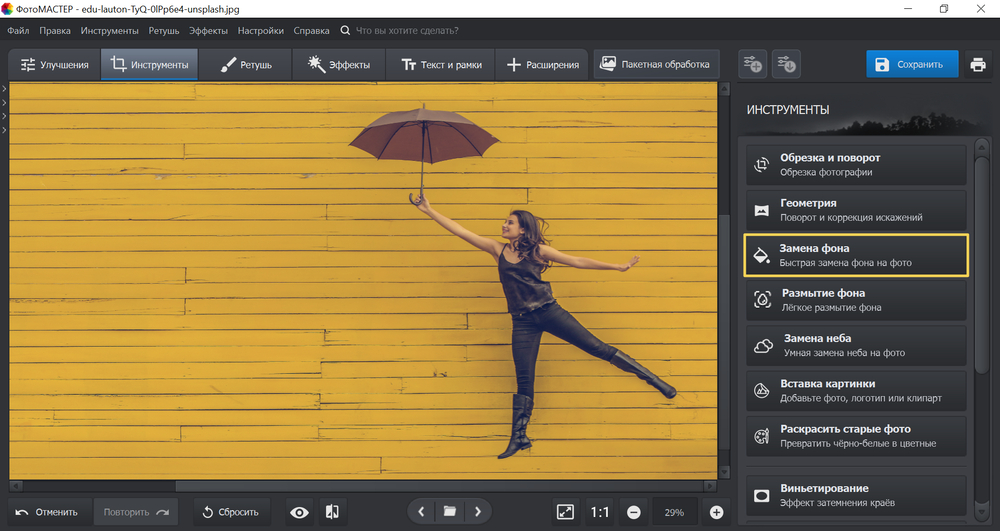
Task: Go to the next photo arrow
Action: (x=478, y=512)
